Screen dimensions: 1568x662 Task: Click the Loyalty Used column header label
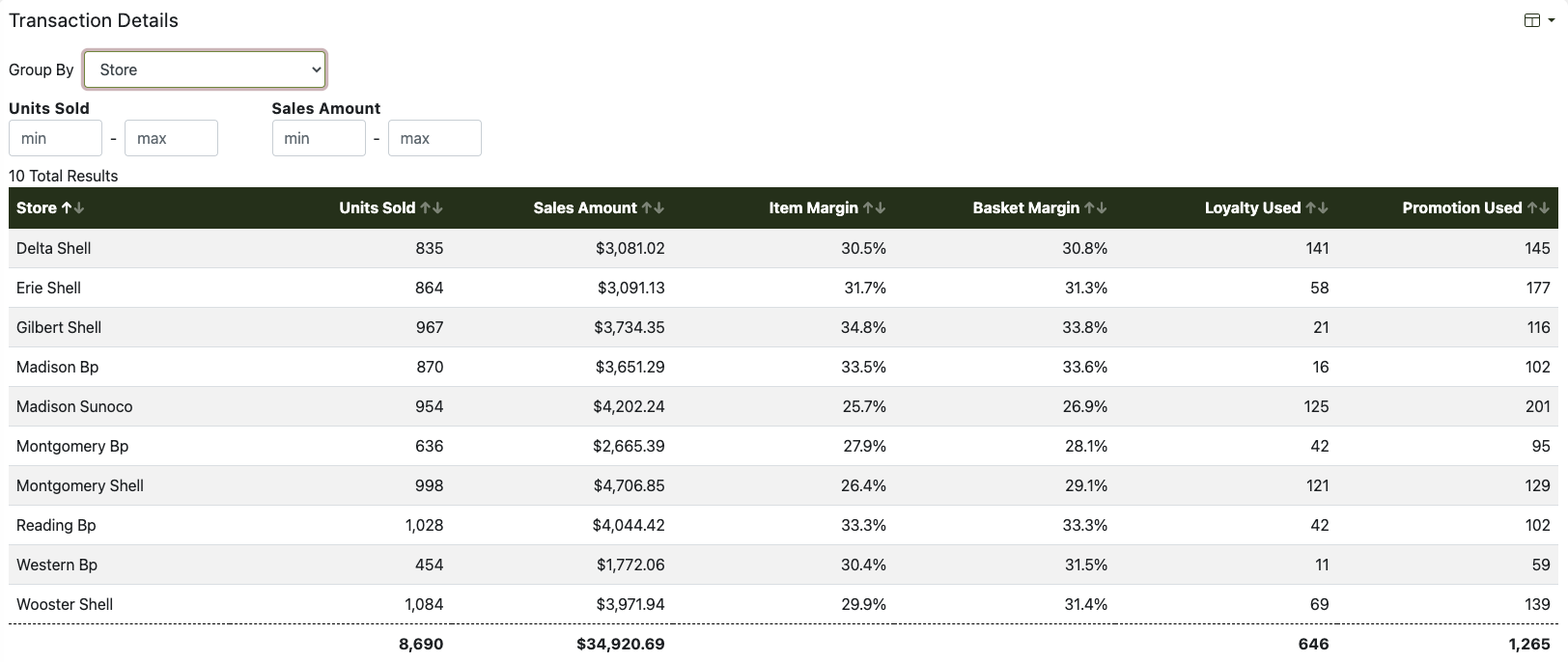1253,207
